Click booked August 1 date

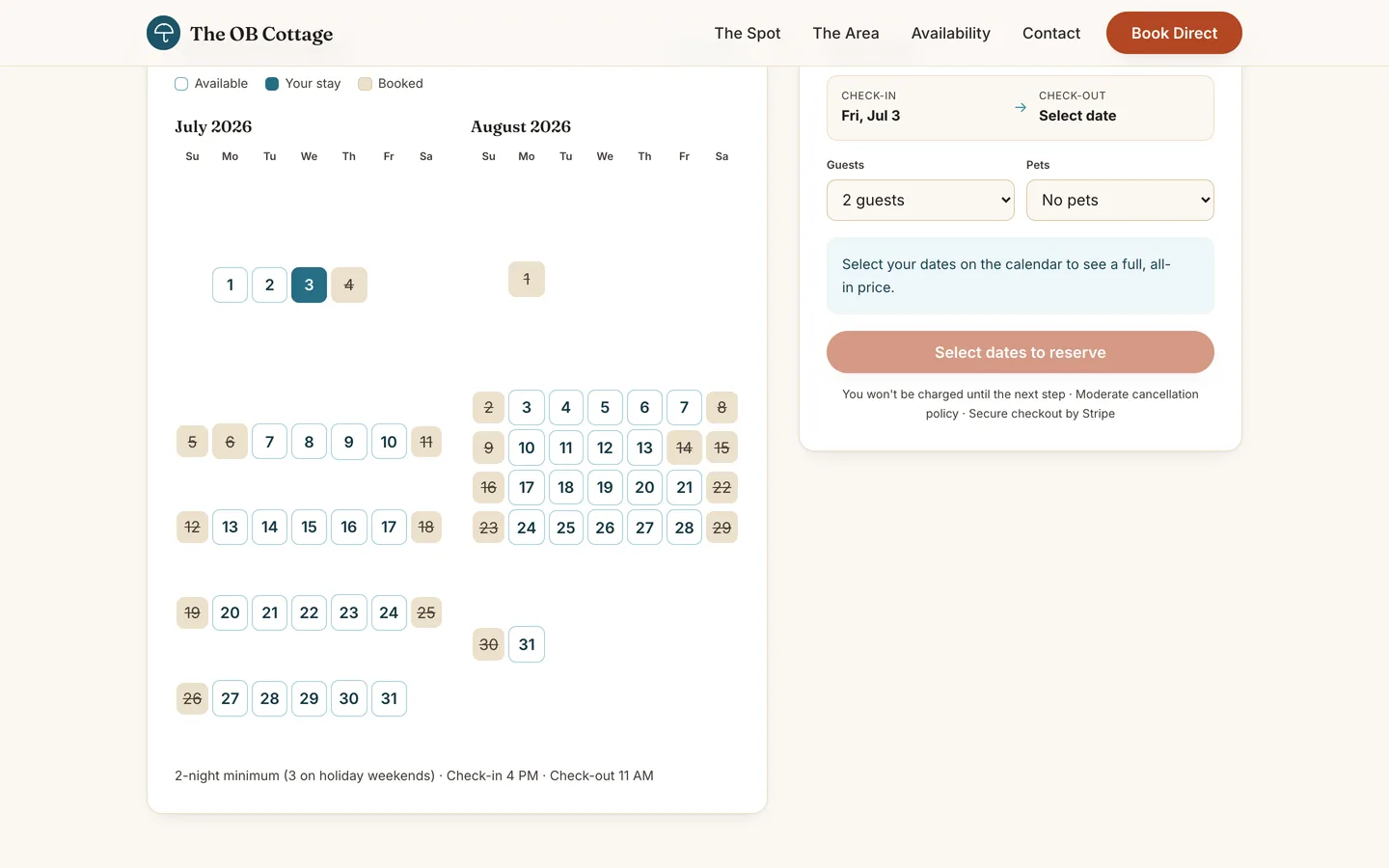(527, 279)
